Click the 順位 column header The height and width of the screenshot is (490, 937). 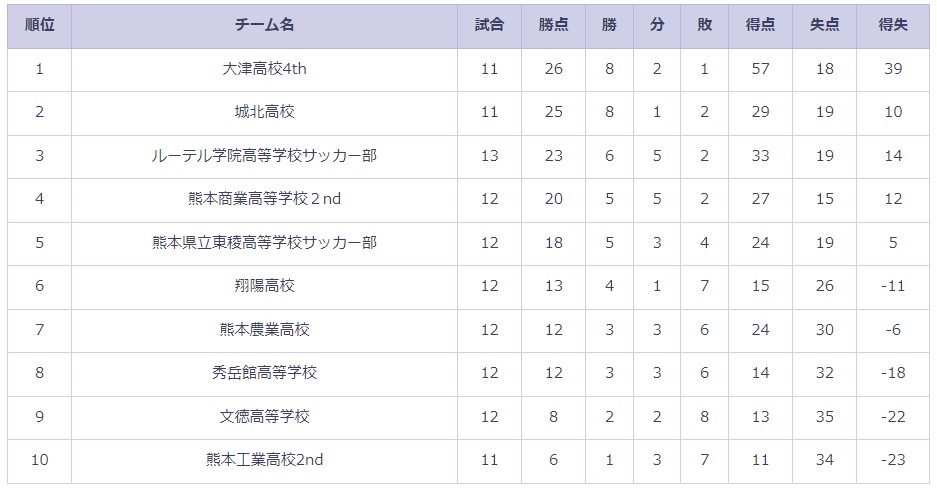pyautogui.click(x=39, y=25)
